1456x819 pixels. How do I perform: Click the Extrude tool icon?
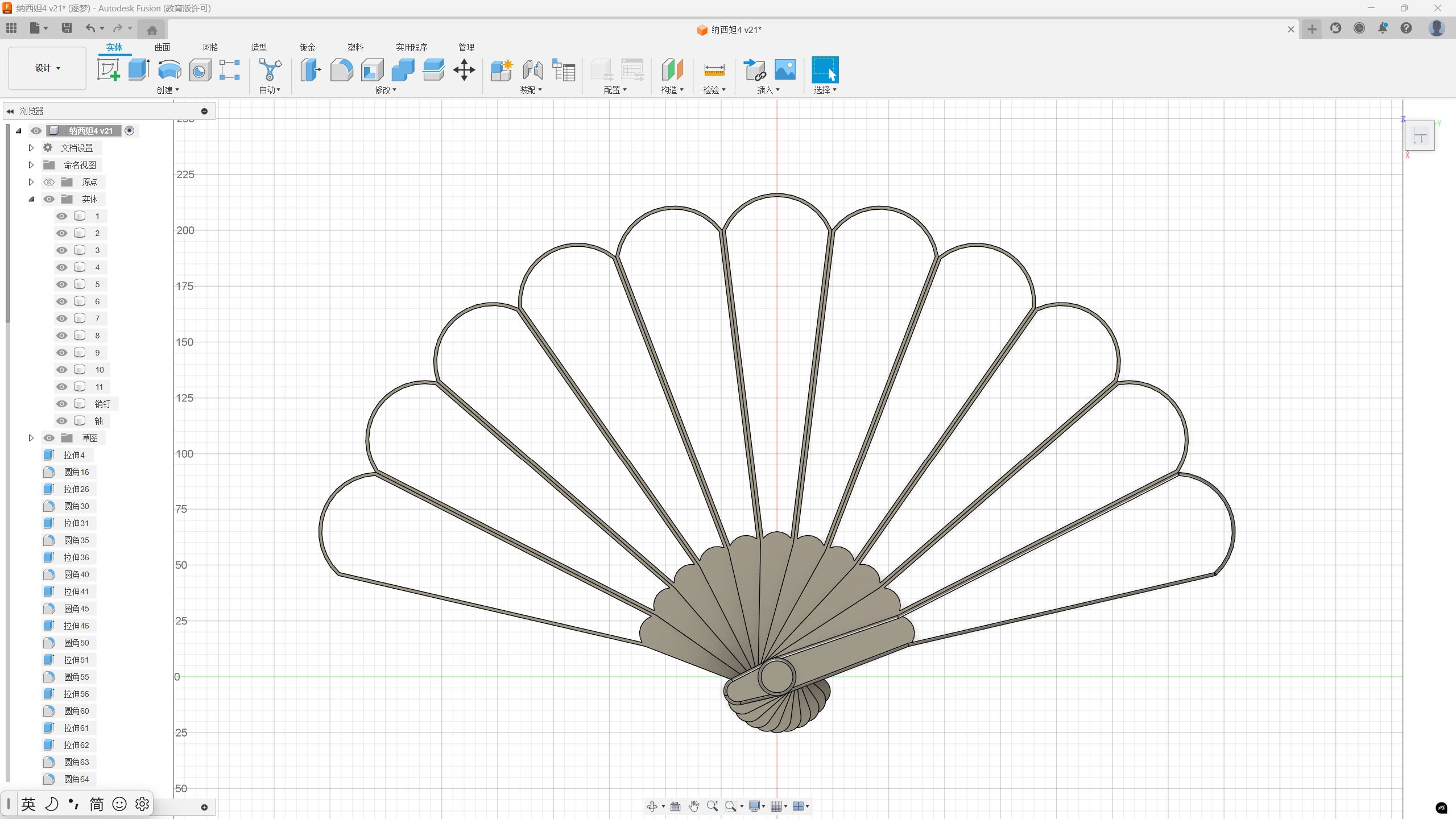point(139,70)
